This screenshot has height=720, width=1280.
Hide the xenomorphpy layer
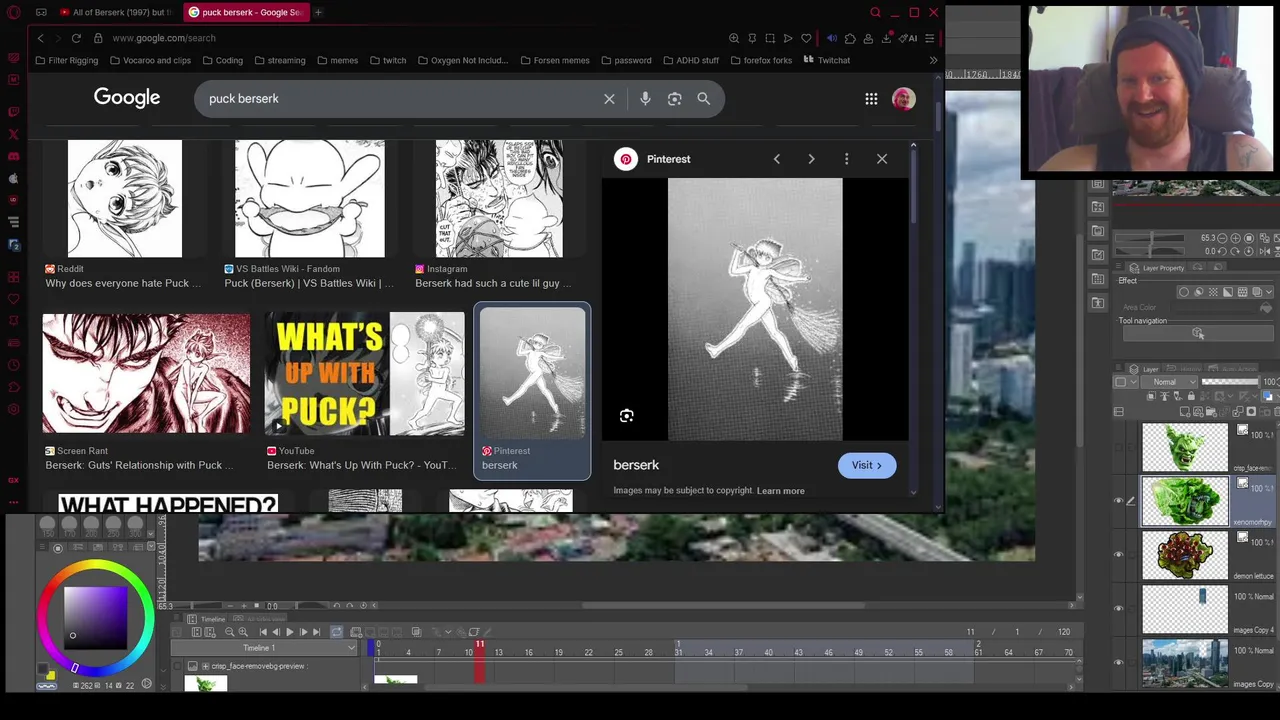point(1119,501)
